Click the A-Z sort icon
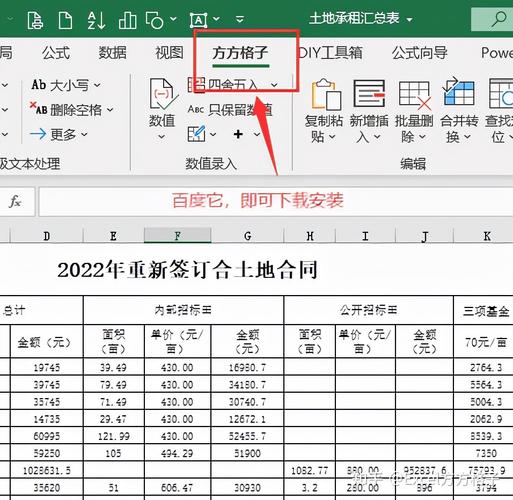This screenshot has width=513, height=500. 96,20
